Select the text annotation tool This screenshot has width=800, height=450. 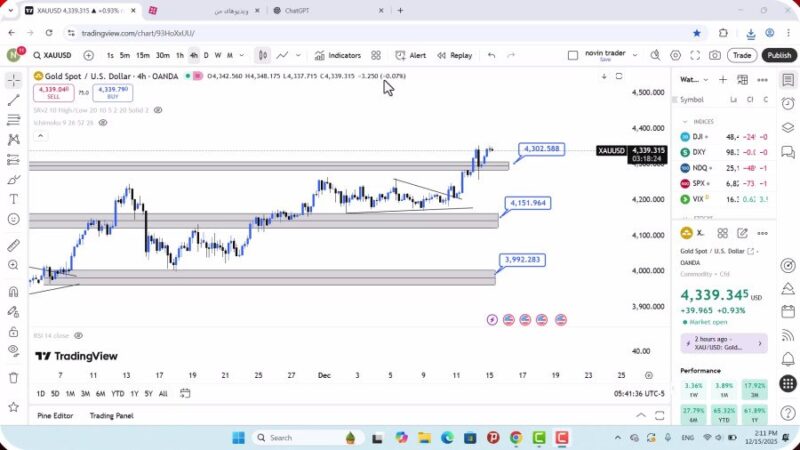click(13, 199)
